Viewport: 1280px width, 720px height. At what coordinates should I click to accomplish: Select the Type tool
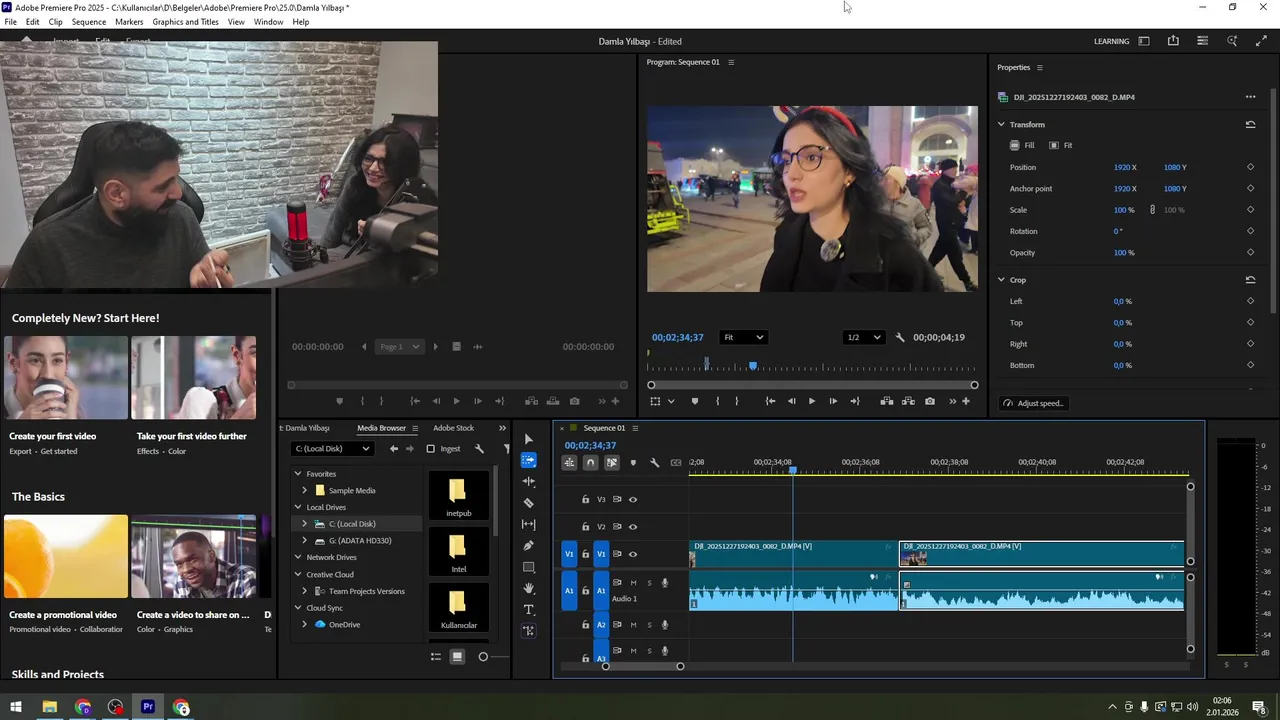tap(529, 609)
